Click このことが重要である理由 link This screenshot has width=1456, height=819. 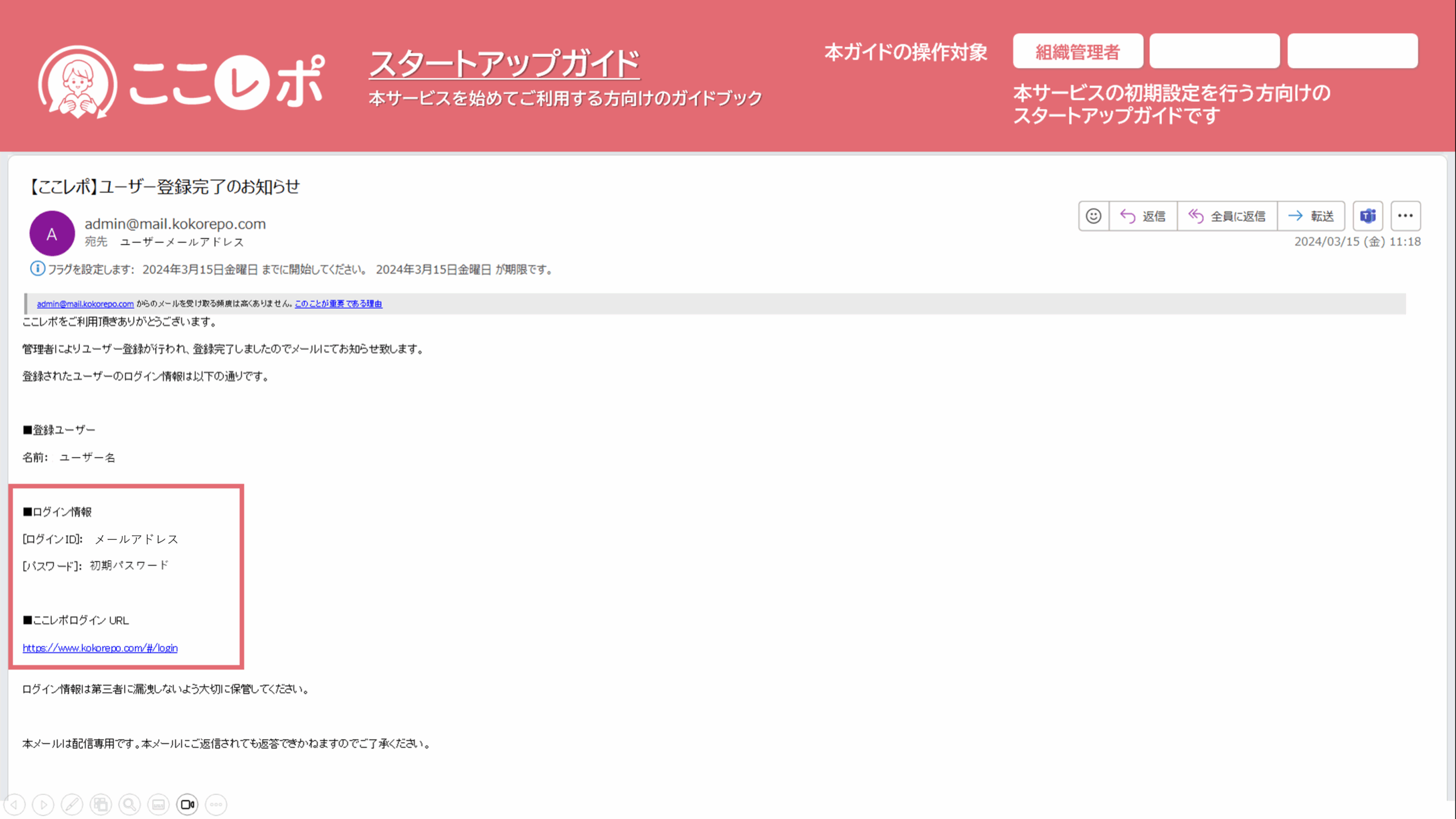(x=338, y=304)
